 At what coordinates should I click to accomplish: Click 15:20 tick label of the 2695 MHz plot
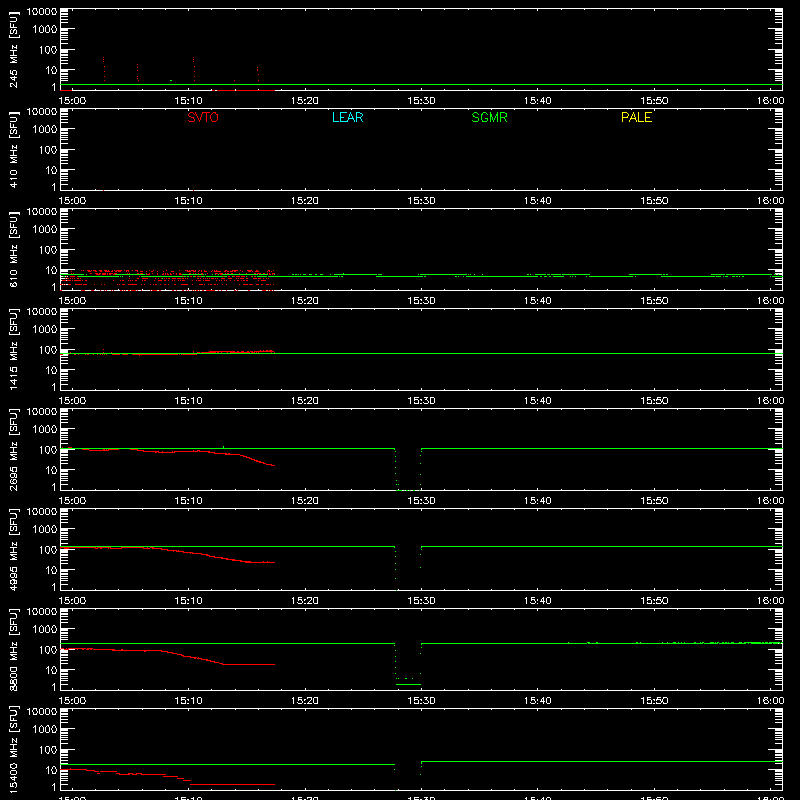[x=305, y=501]
